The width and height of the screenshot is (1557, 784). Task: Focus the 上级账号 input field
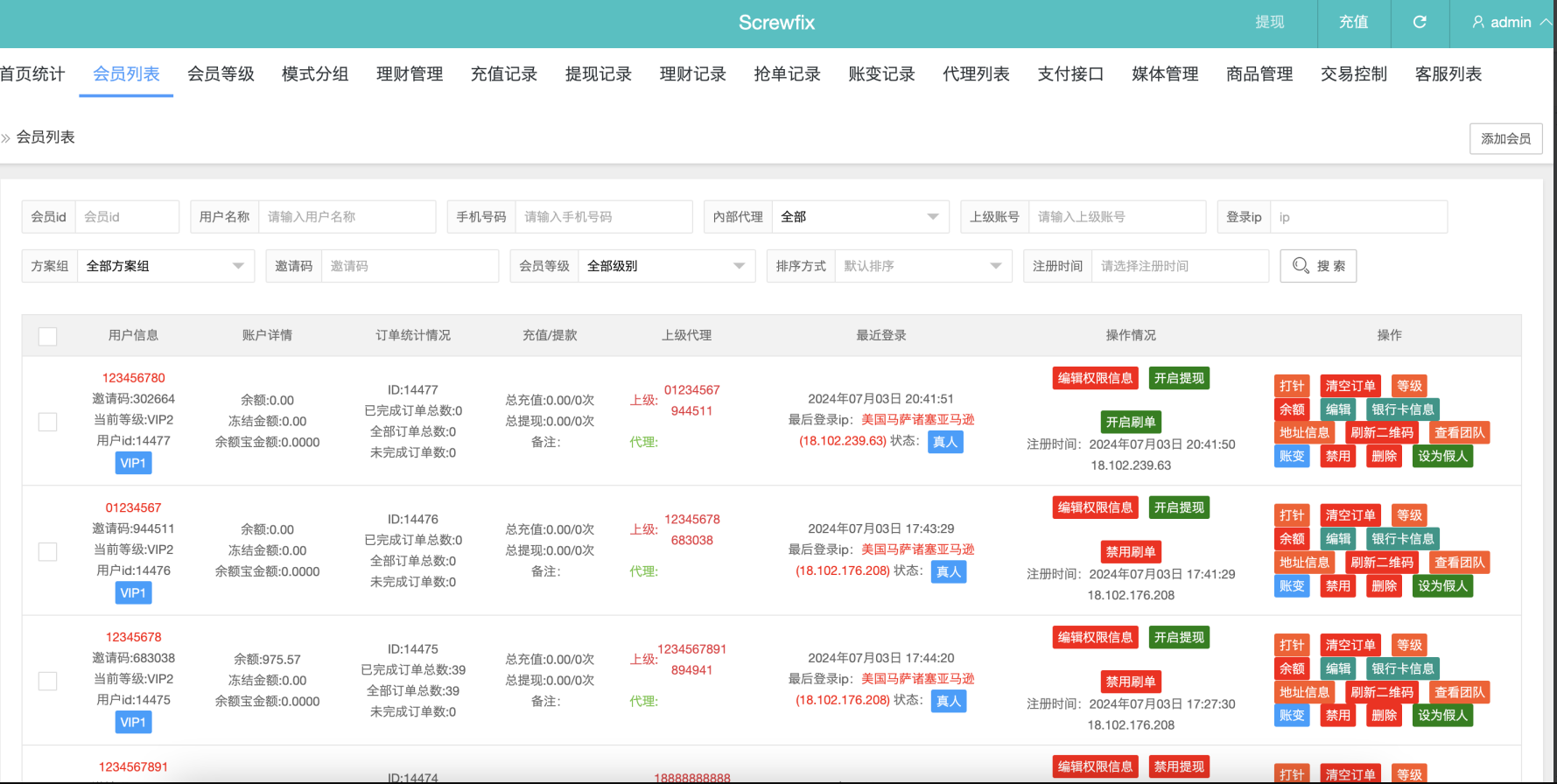click(x=1117, y=217)
